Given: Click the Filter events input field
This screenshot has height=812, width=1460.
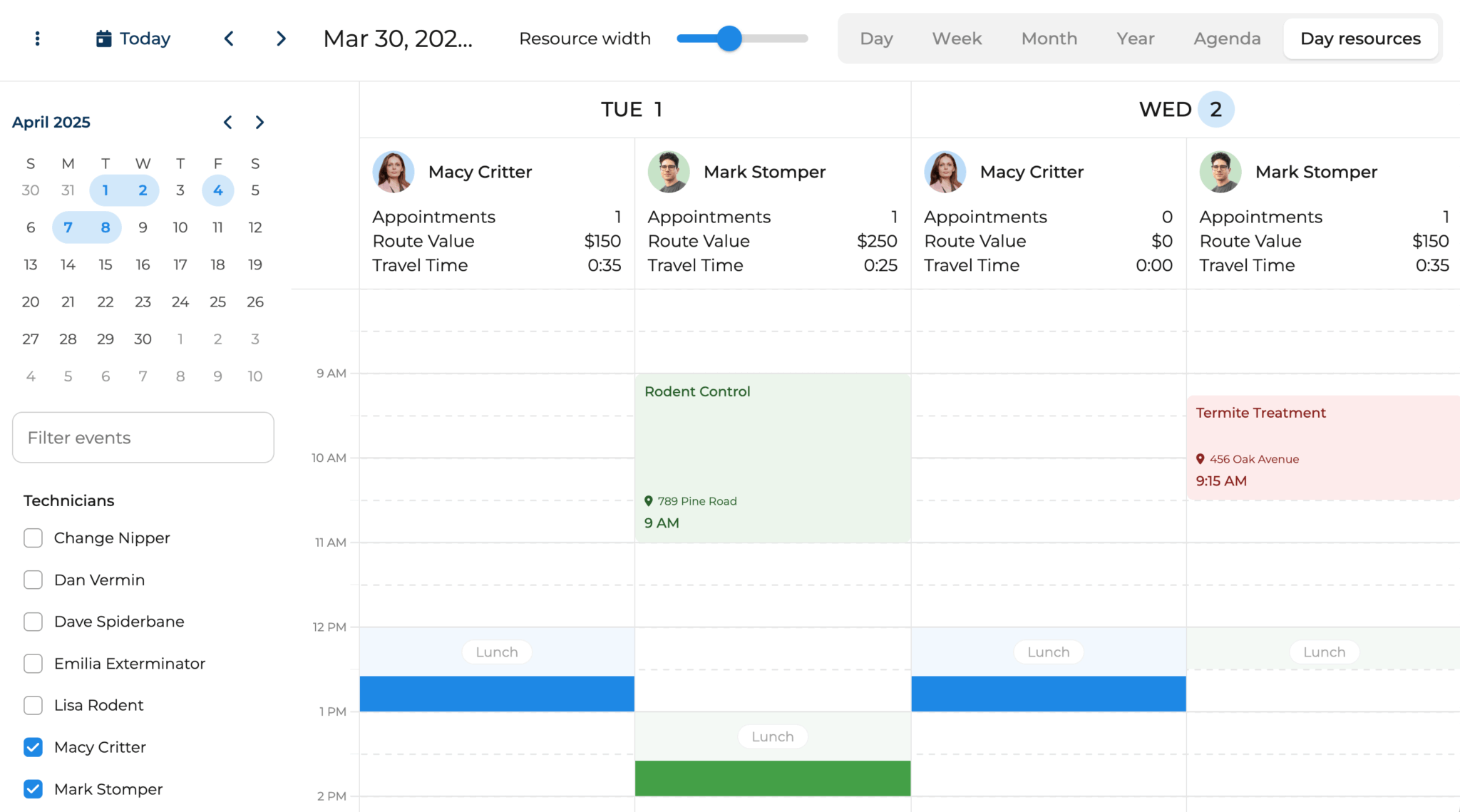Looking at the screenshot, I should click(x=143, y=438).
